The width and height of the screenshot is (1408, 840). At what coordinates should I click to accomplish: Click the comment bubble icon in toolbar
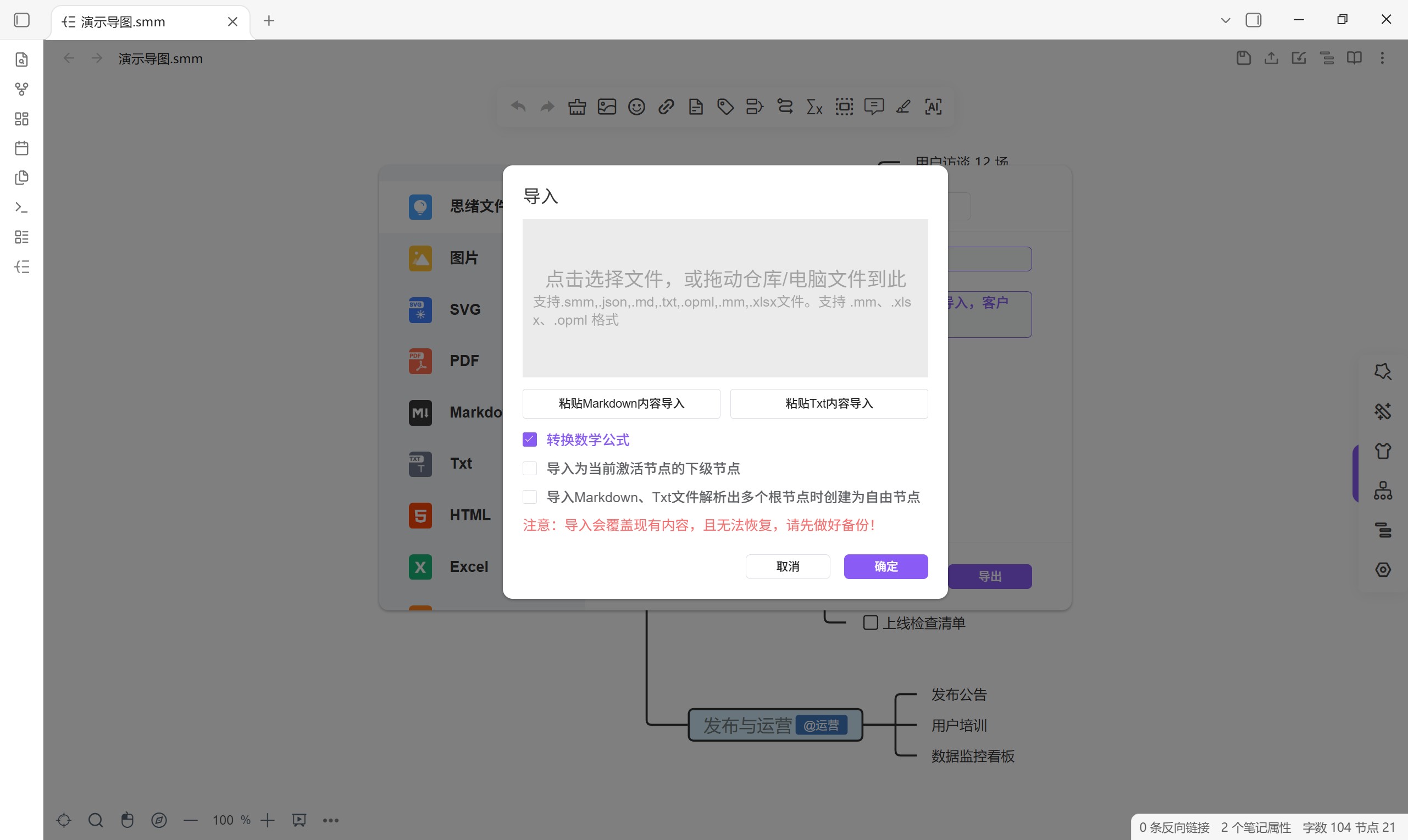point(874,107)
